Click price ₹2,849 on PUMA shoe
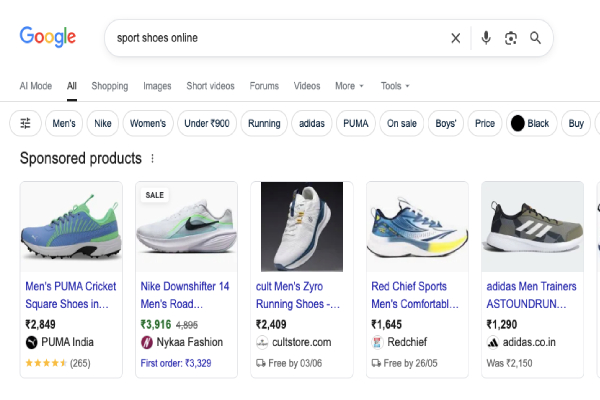Screen dimensions: 600x400 point(40,325)
